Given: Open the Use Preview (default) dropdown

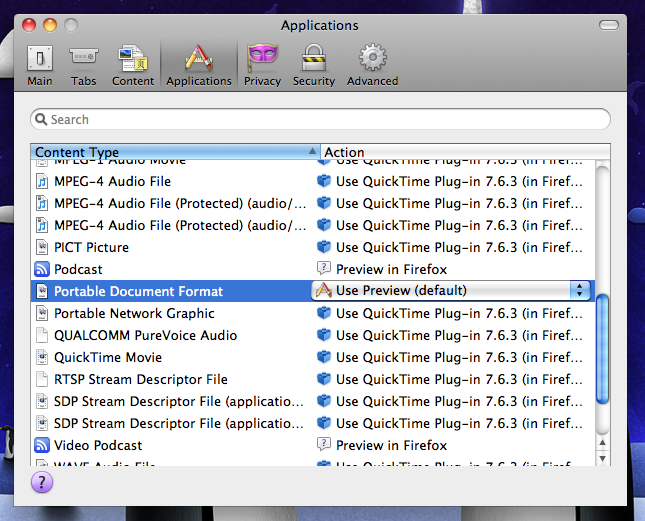Looking at the screenshot, I should (451, 290).
